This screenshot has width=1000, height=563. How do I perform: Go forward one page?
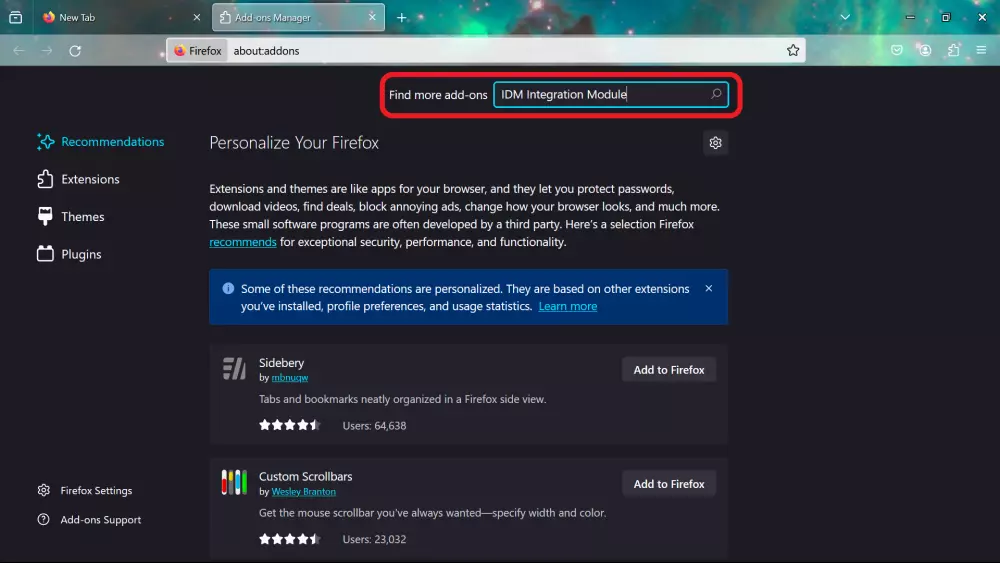47,50
